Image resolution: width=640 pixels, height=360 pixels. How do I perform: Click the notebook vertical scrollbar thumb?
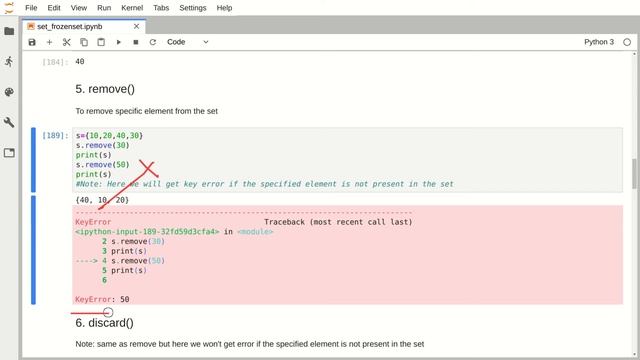point(634,173)
